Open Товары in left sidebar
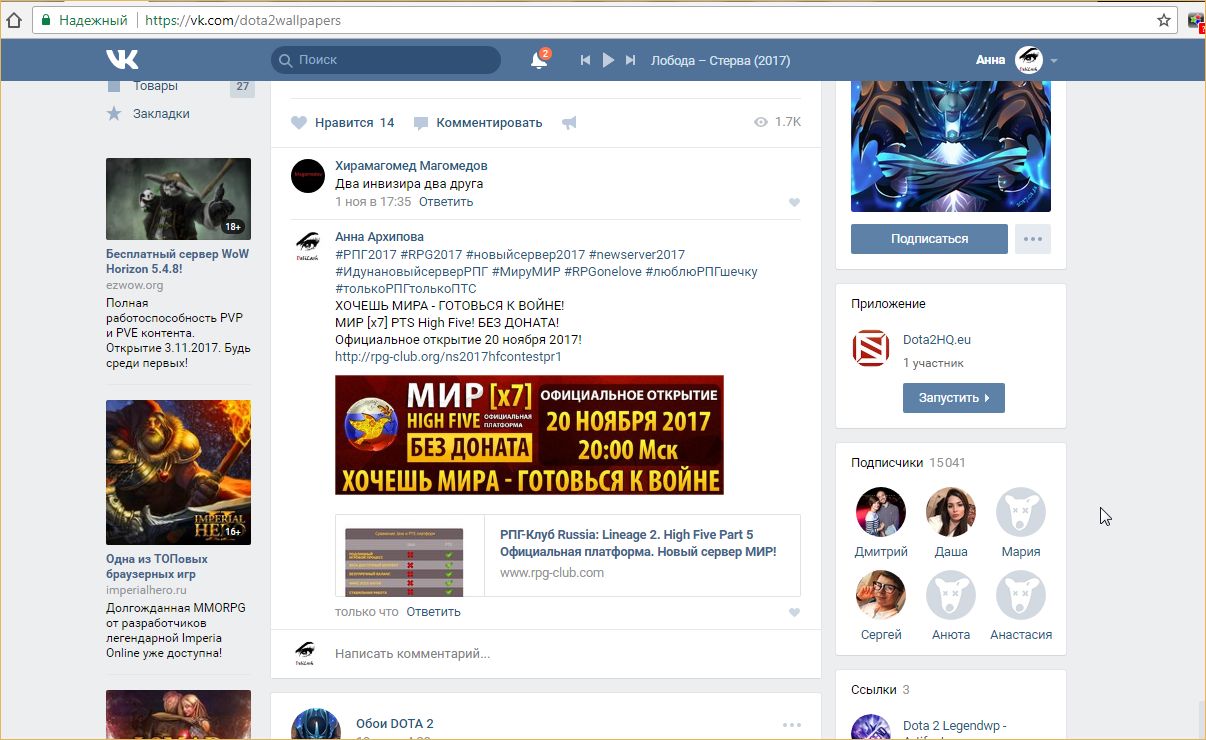The image size is (1206, 740). [x=155, y=86]
